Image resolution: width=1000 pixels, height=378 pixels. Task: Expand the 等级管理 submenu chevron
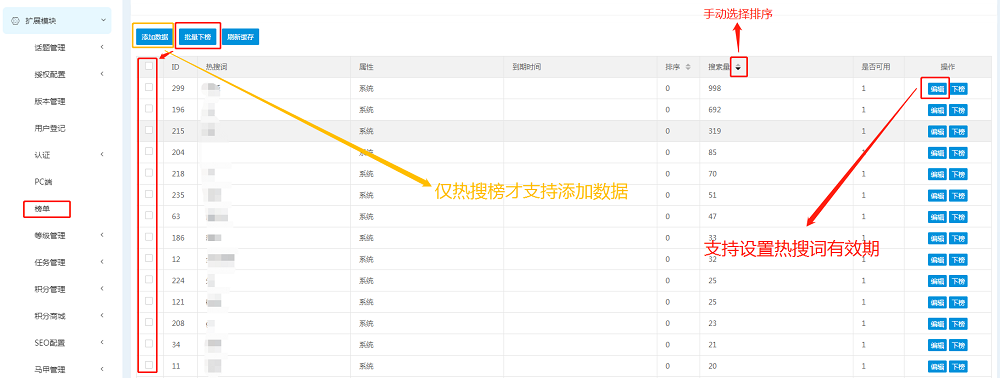102,235
